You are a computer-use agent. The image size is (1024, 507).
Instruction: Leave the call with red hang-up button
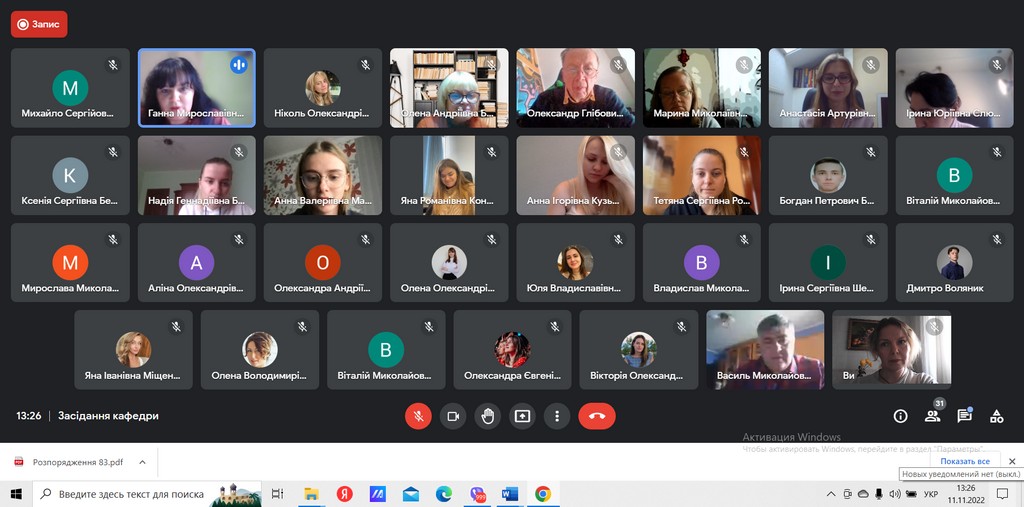point(597,416)
